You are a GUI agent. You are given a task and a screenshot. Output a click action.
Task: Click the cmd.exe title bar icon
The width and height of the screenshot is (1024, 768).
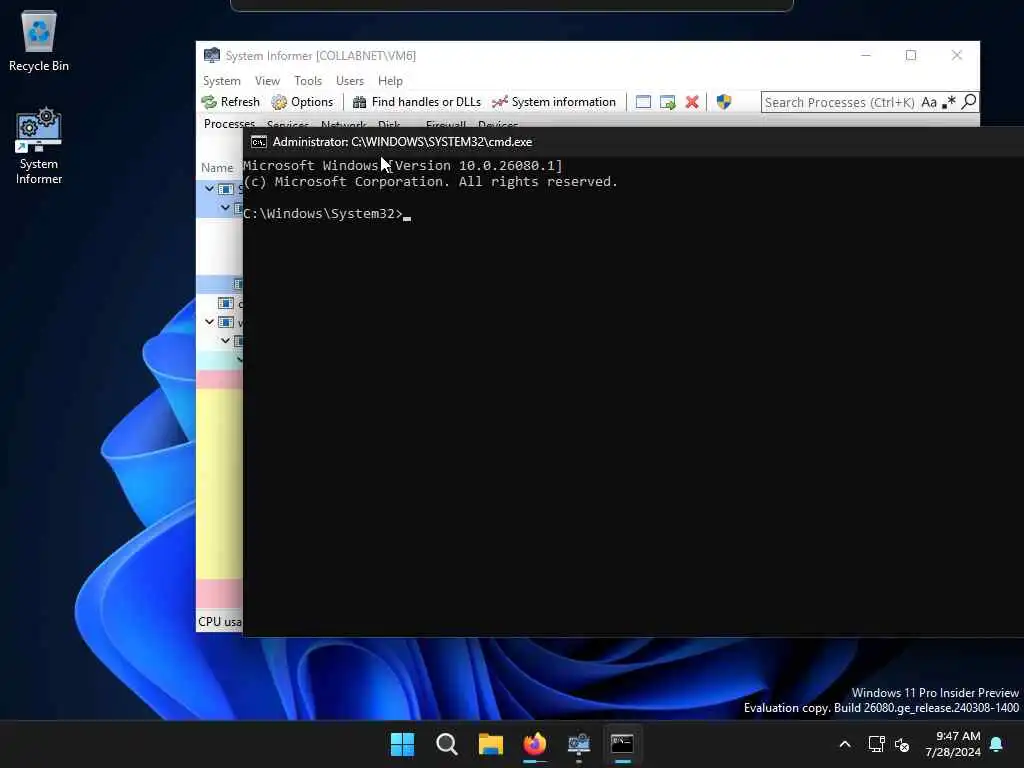pyautogui.click(x=259, y=142)
